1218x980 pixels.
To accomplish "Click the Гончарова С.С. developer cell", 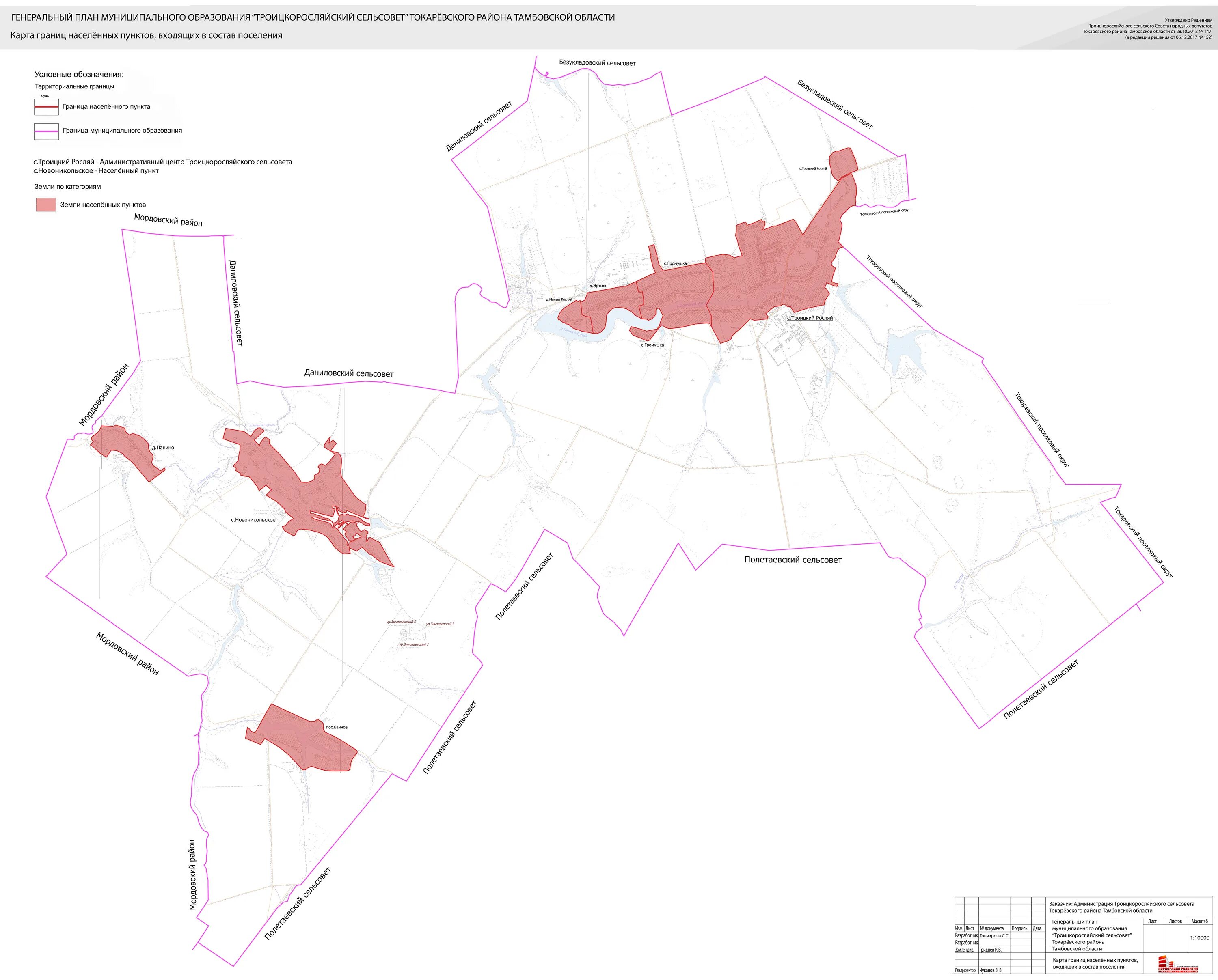I will pyautogui.click(x=994, y=936).
